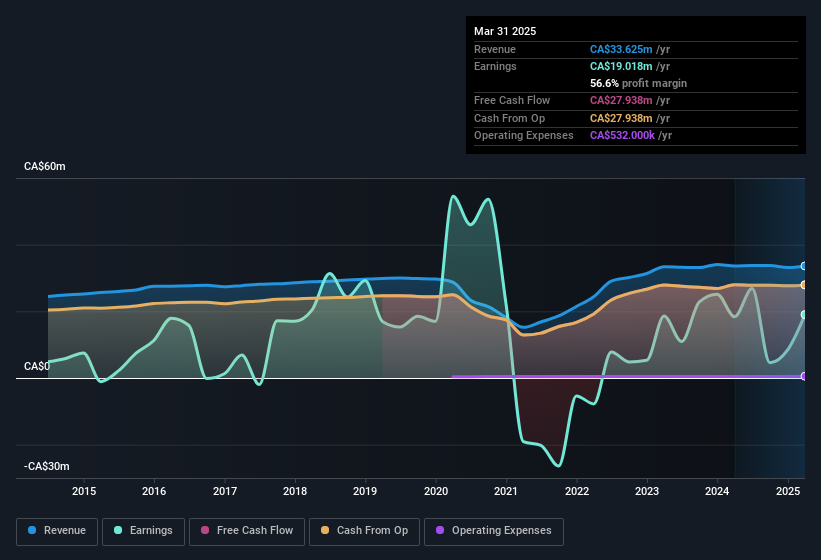Click the 2017 x-axis label
This screenshot has width=821, height=560.
click(225, 491)
